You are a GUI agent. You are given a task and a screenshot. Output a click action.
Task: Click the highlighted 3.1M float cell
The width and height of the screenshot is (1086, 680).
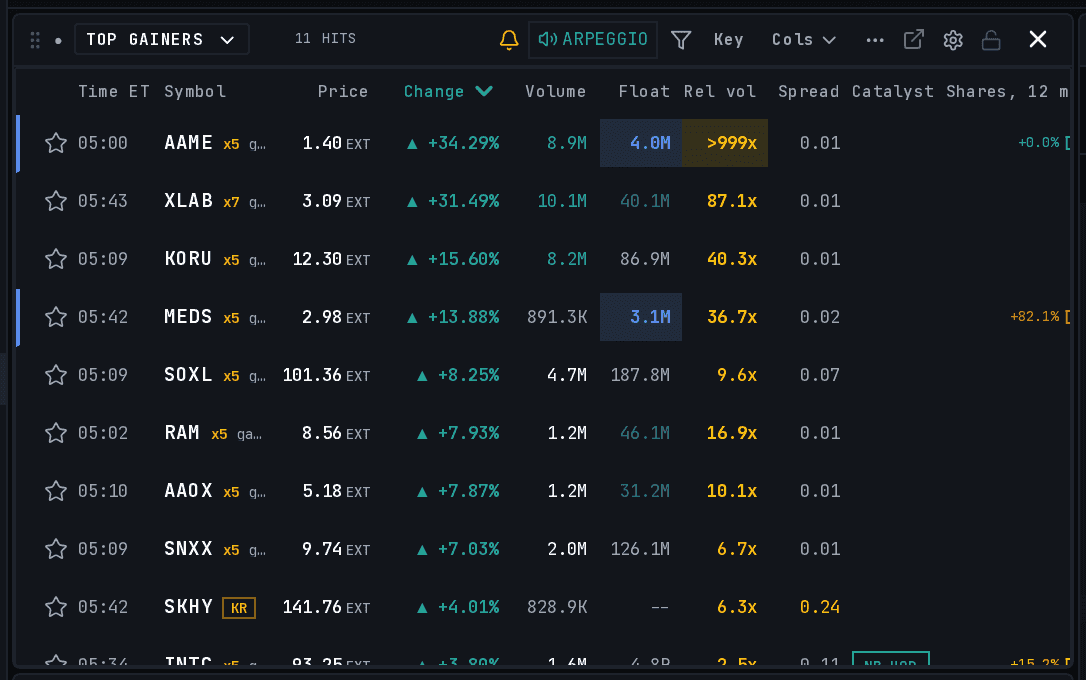[641, 316]
